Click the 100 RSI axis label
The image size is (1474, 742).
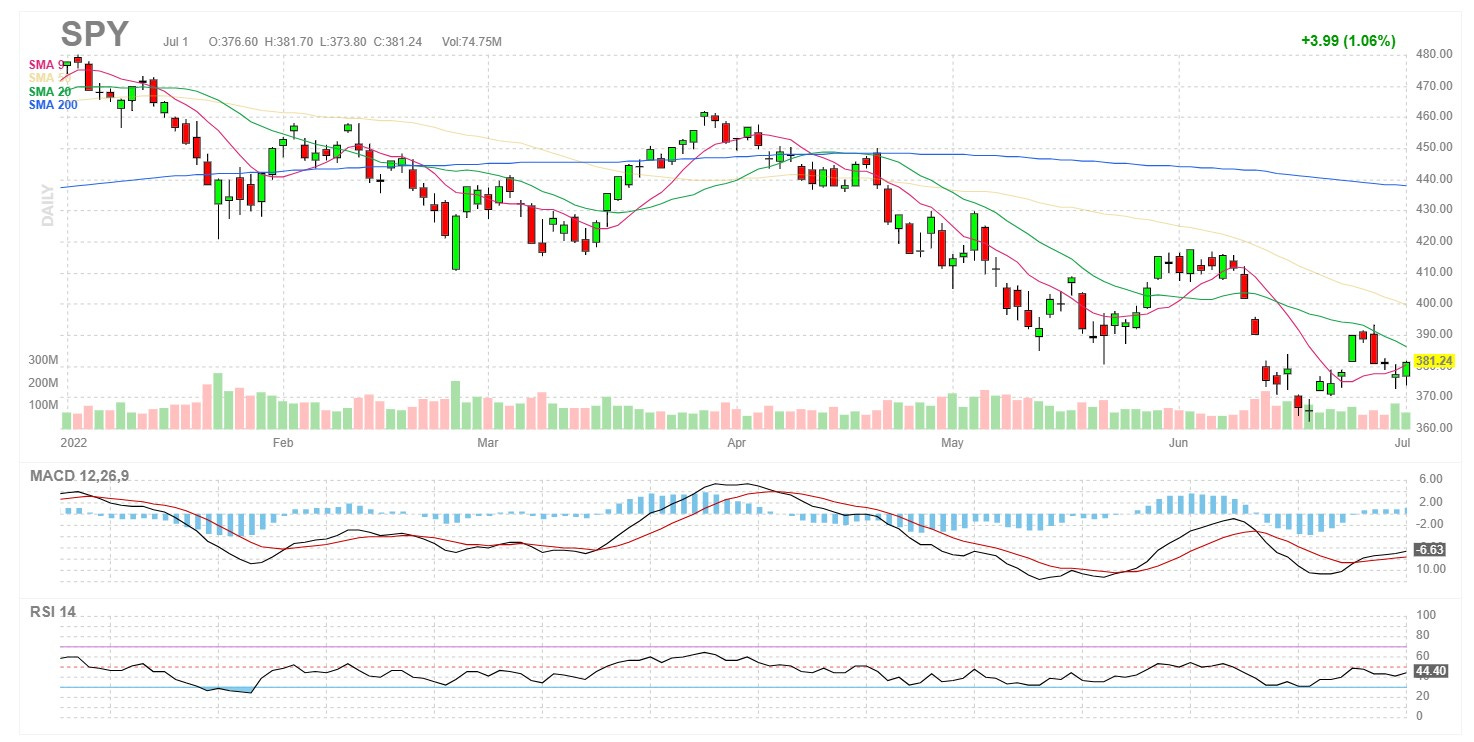click(x=1427, y=614)
